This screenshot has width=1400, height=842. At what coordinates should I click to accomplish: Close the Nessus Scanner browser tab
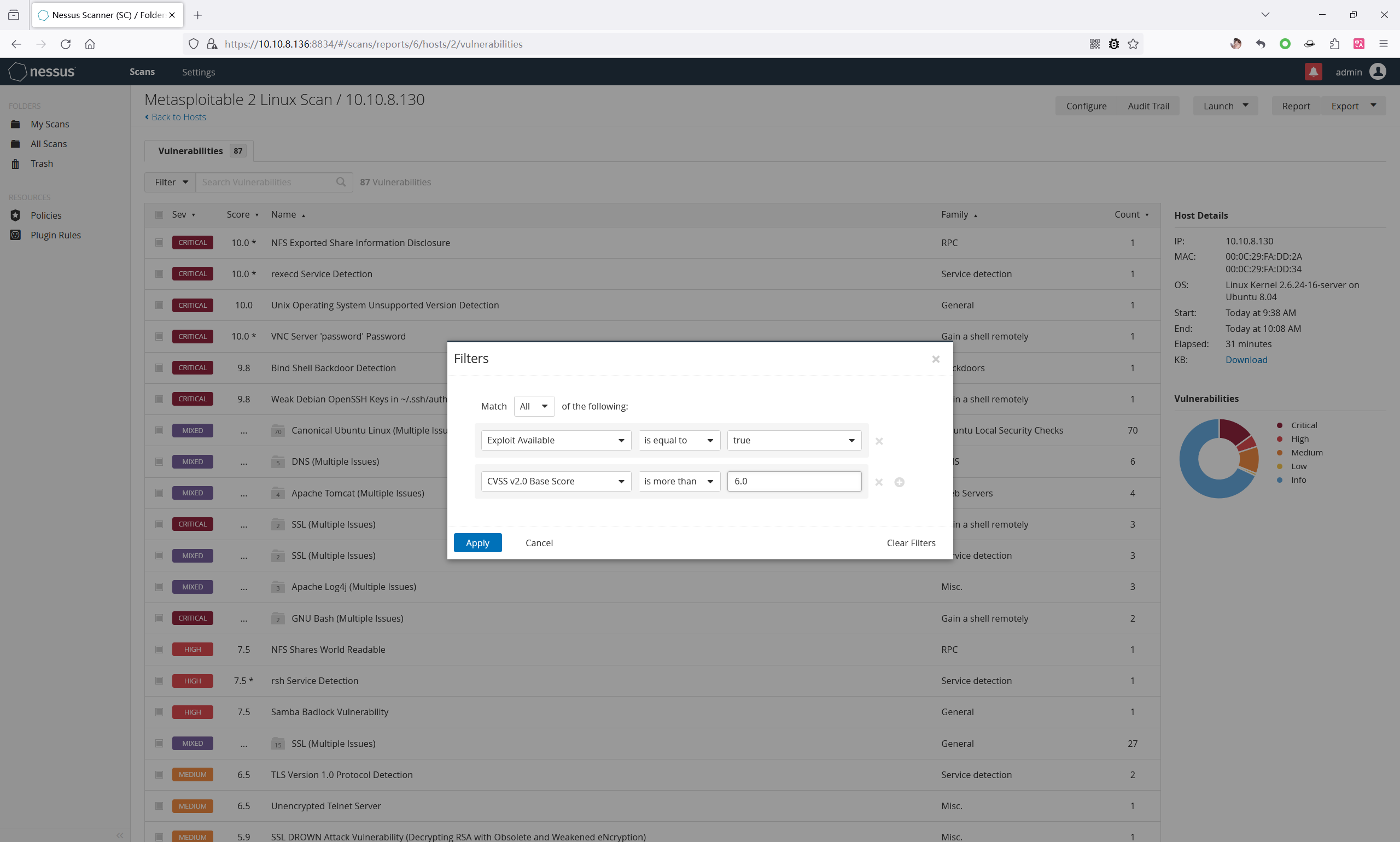pos(172,15)
